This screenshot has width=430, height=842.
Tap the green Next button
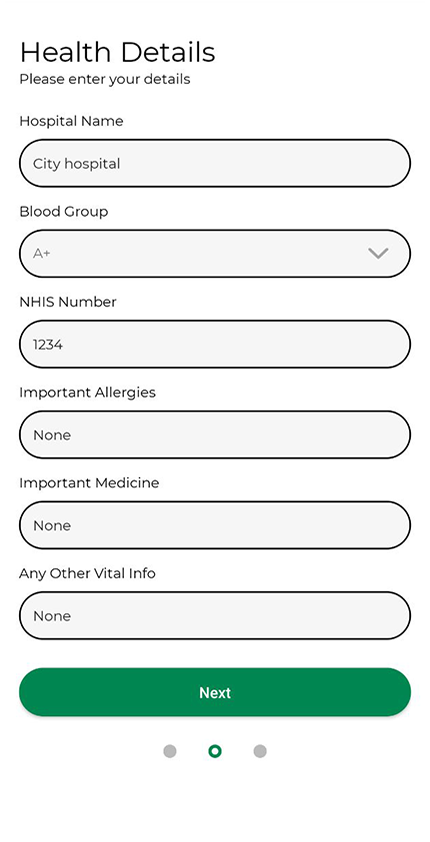click(x=215, y=692)
